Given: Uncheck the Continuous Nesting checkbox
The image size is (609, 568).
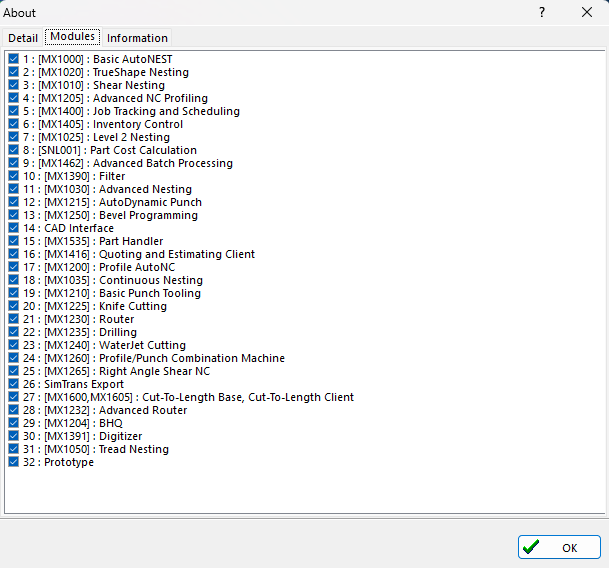Looking at the screenshot, I should click(x=13, y=280).
